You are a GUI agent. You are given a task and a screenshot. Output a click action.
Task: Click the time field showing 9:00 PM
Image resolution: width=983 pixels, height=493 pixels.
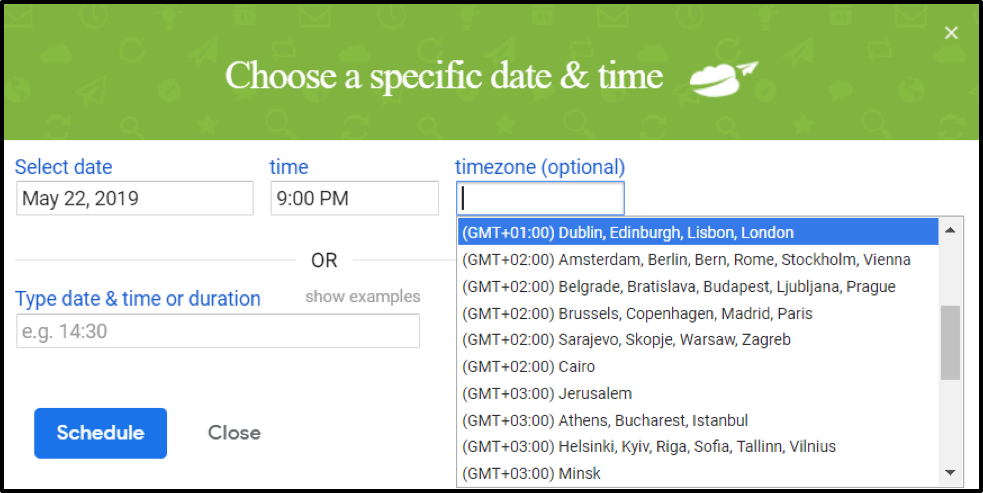click(x=354, y=198)
